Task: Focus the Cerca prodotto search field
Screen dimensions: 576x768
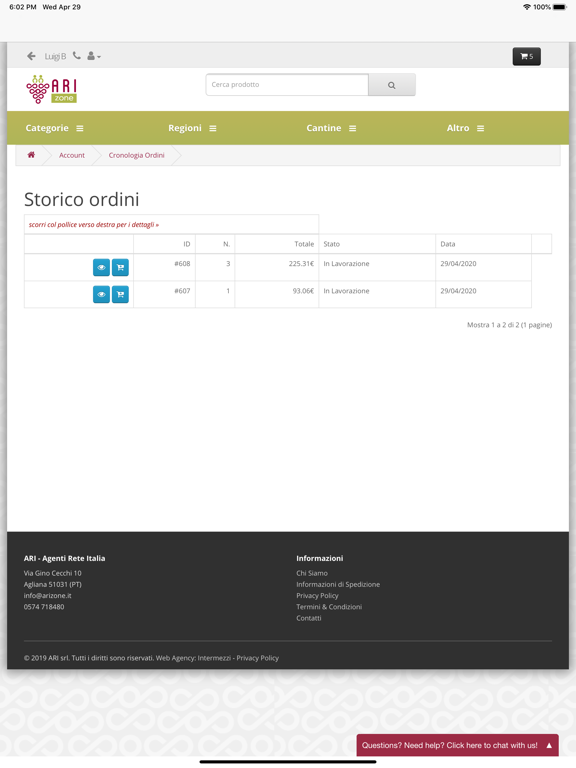Action: pos(287,85)
